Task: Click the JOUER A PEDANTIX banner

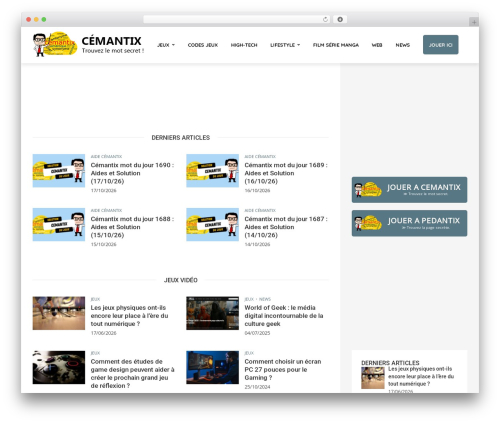Action: 409,223
